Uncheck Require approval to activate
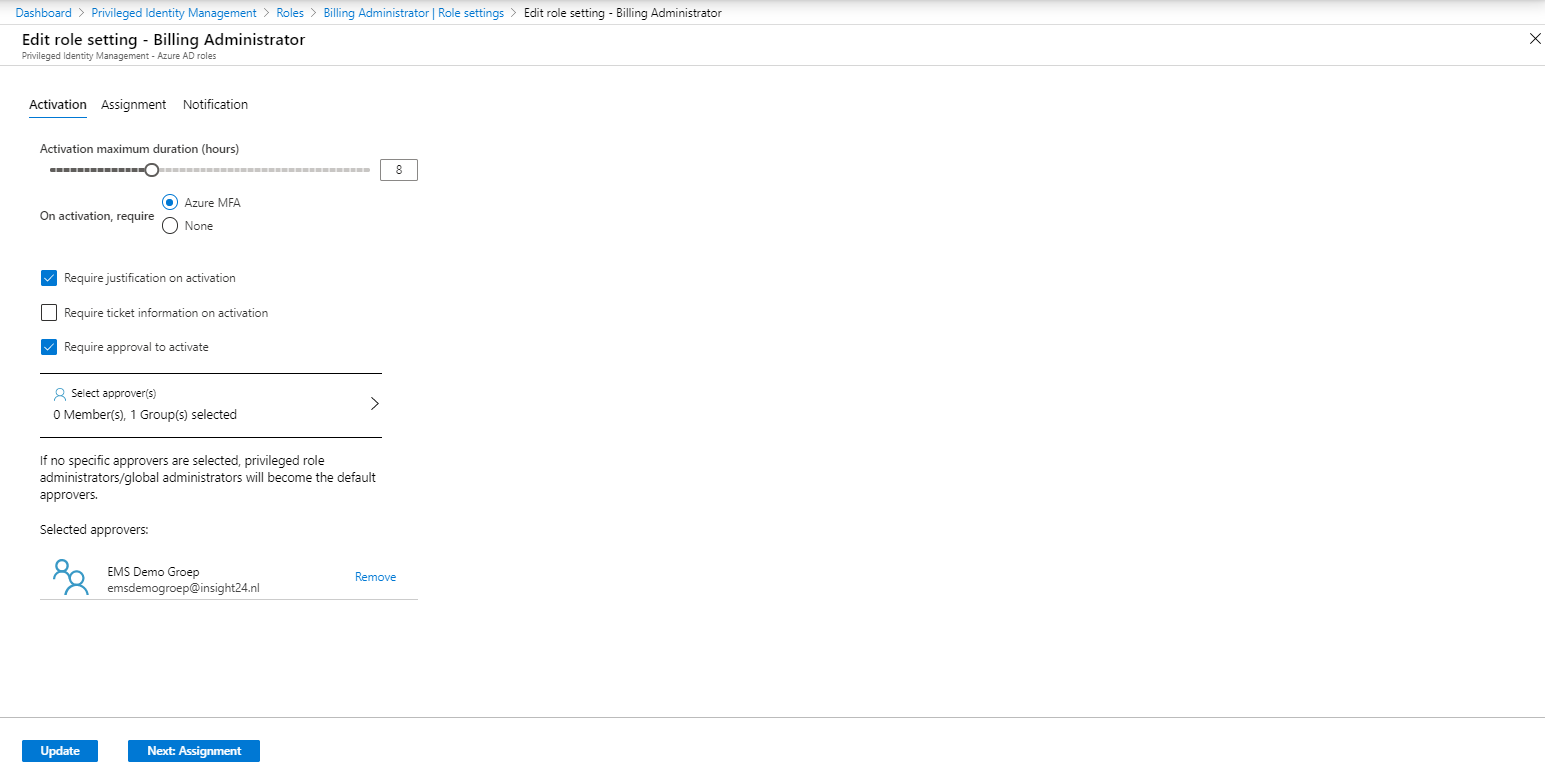The image size is (1545, 784). point(49,347)
